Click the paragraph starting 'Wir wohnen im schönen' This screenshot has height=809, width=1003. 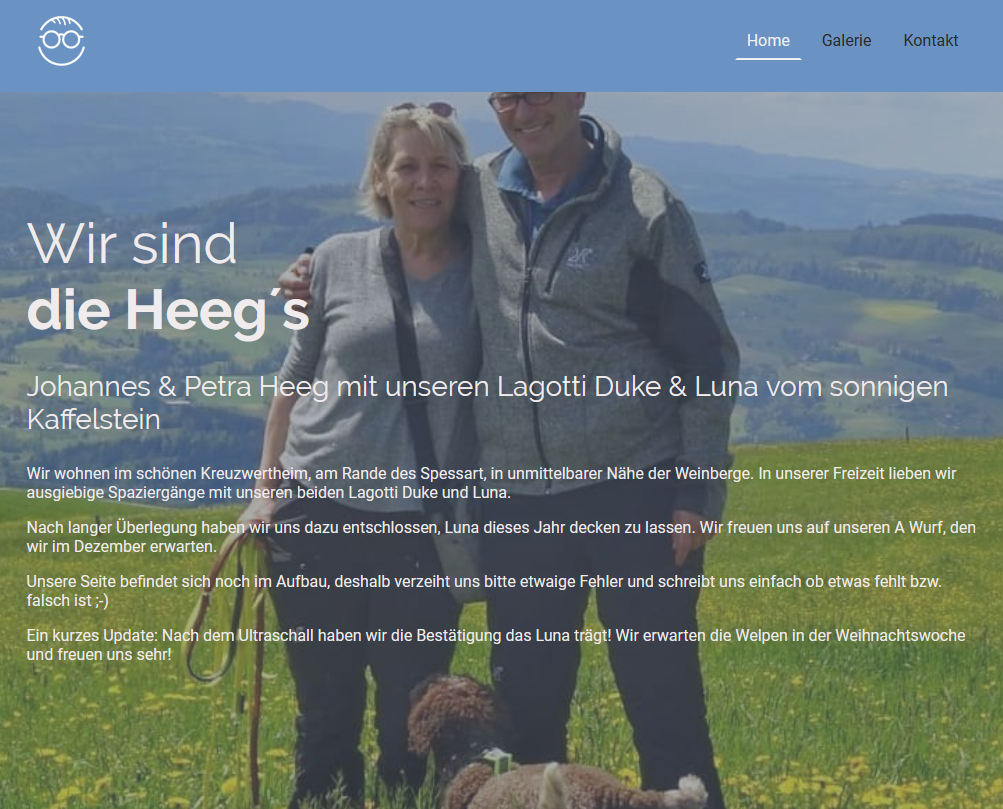tap(491, 483)
